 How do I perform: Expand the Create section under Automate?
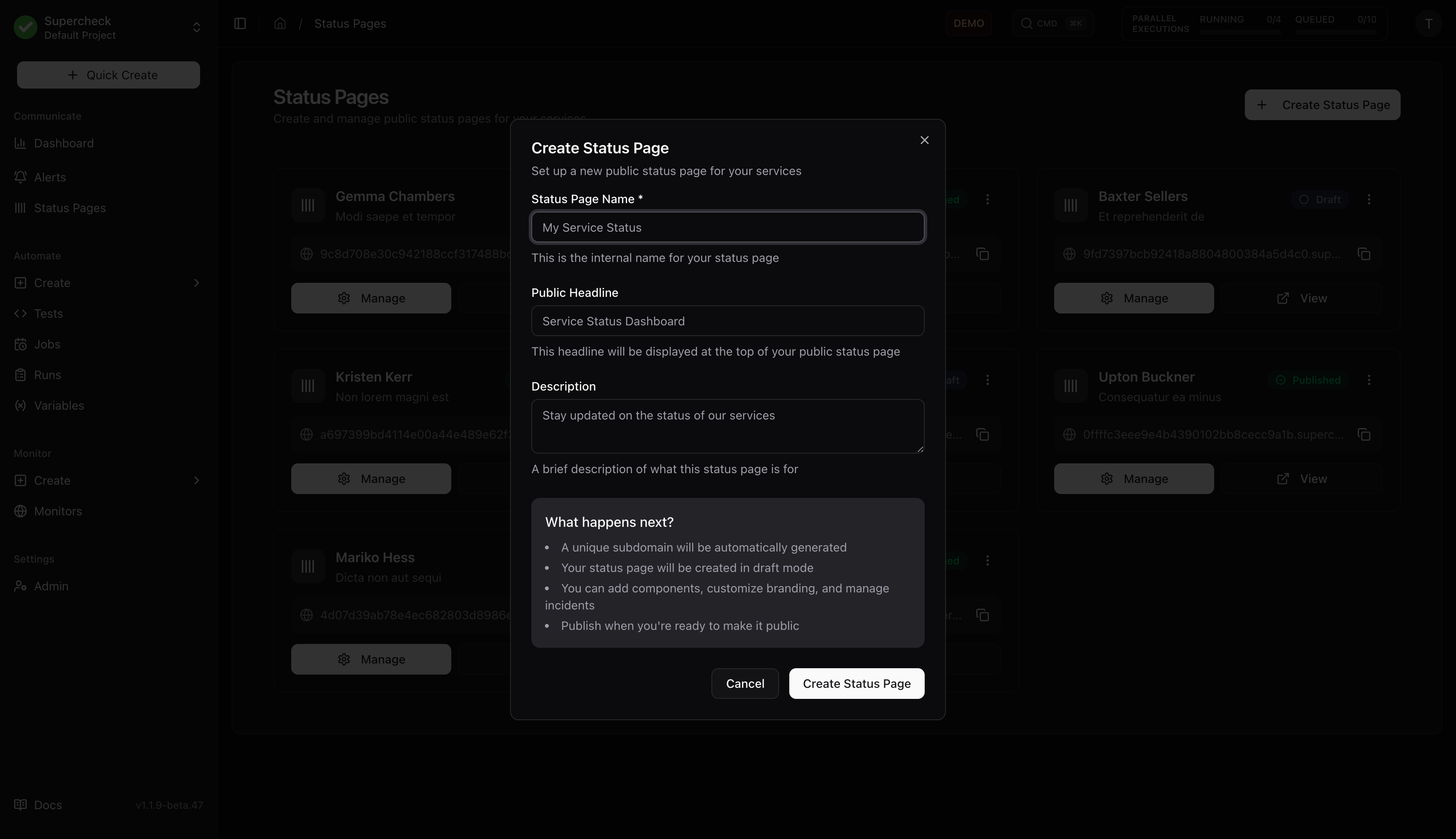pos(196,283)
